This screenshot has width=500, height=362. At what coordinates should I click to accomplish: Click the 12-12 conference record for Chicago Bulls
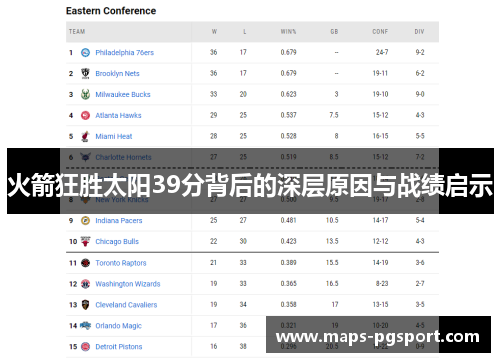tap(380, 241)
